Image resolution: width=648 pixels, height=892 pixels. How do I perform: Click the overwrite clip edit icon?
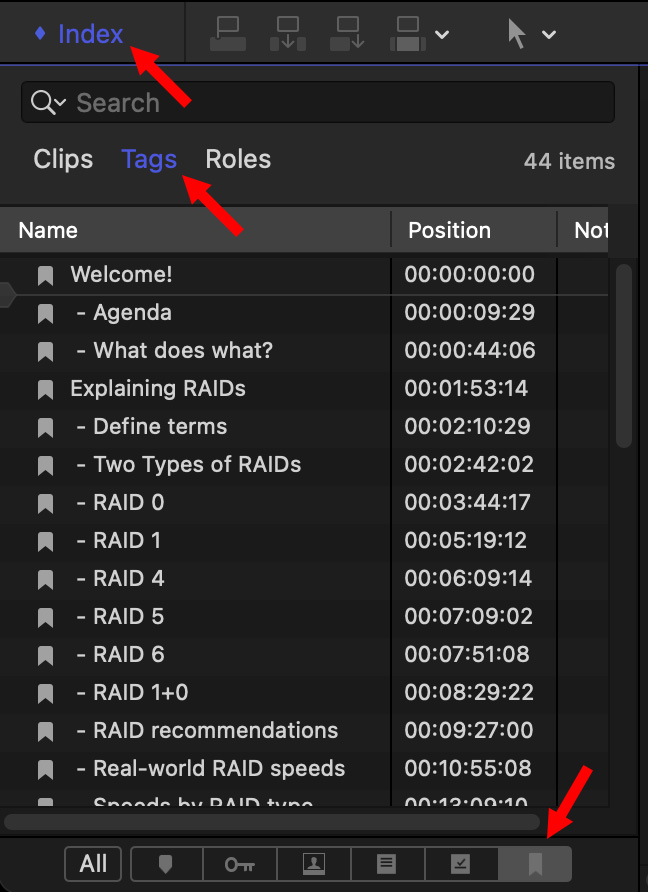click(x=407, y=34)
